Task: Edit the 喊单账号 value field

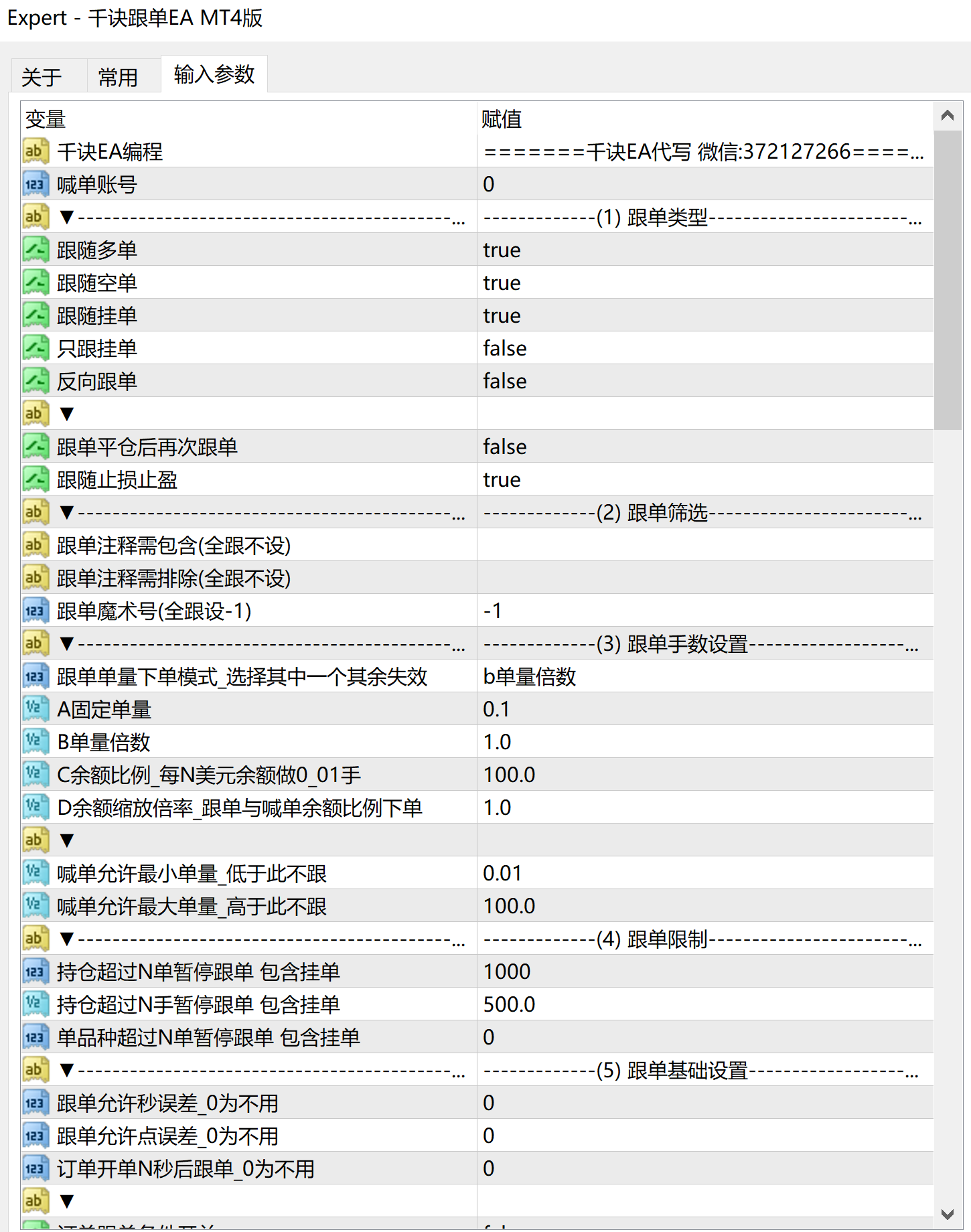Action: point(705,184)
